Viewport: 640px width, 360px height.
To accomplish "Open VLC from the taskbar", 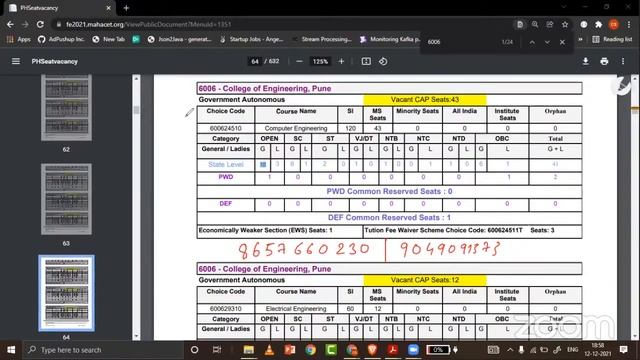I will pos(269,350).
